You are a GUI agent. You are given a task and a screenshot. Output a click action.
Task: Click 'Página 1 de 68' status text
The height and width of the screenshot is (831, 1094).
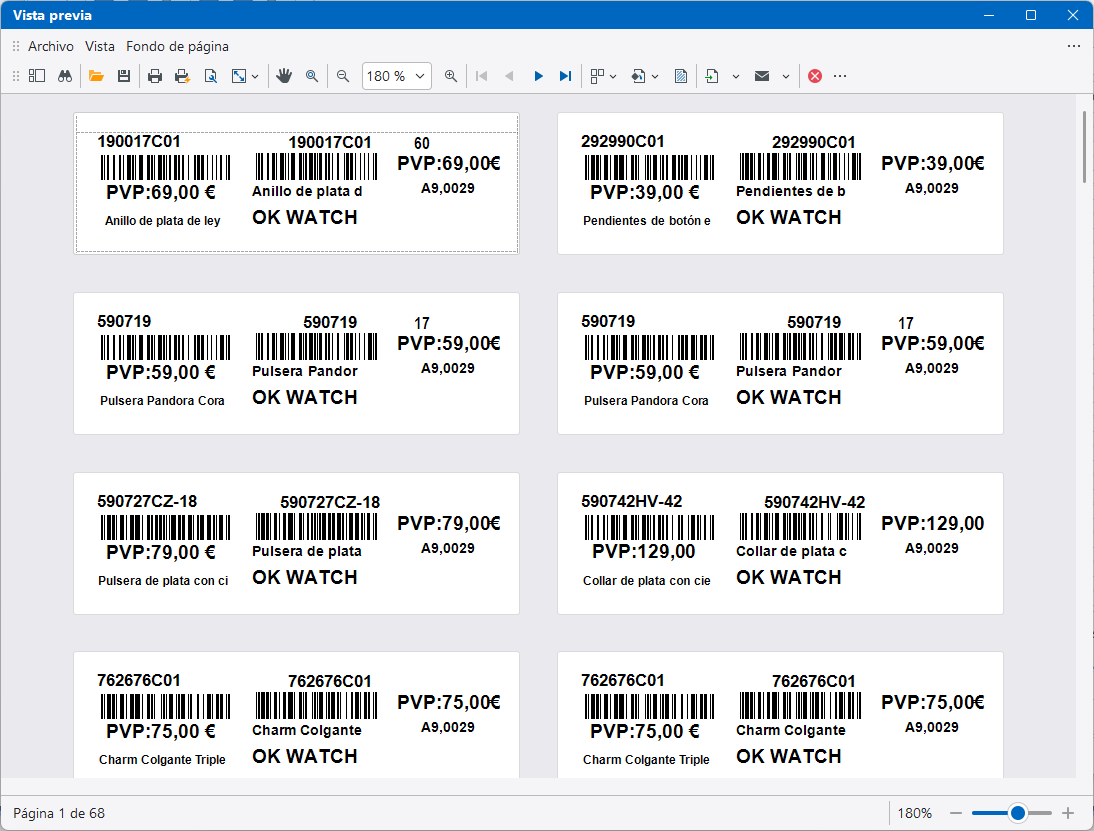[59, 813]
